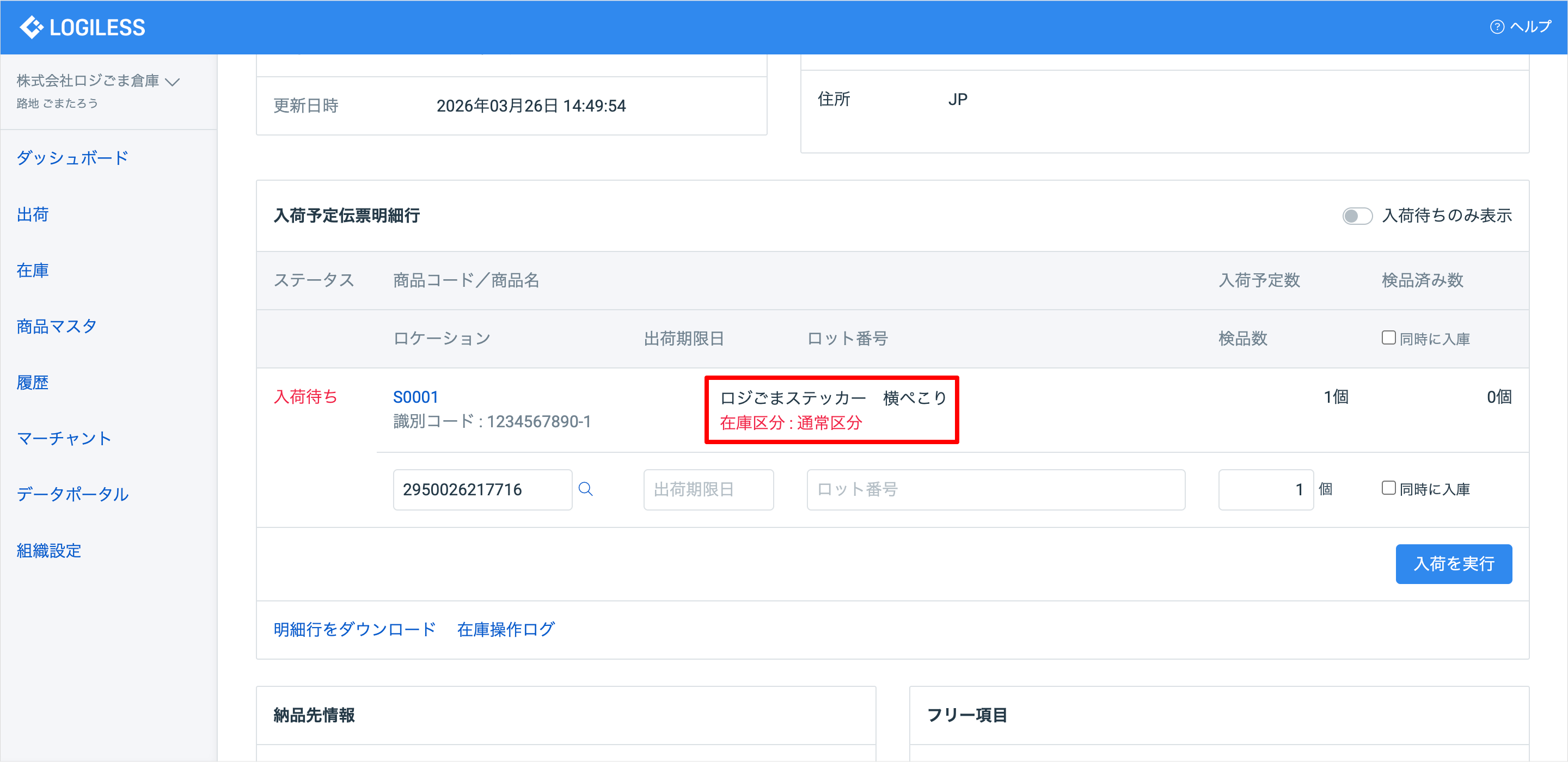Viewport: 1568px width, 762px height.
Task: Open 商品マスタ in the sidebar
Action: coord(57,326)
